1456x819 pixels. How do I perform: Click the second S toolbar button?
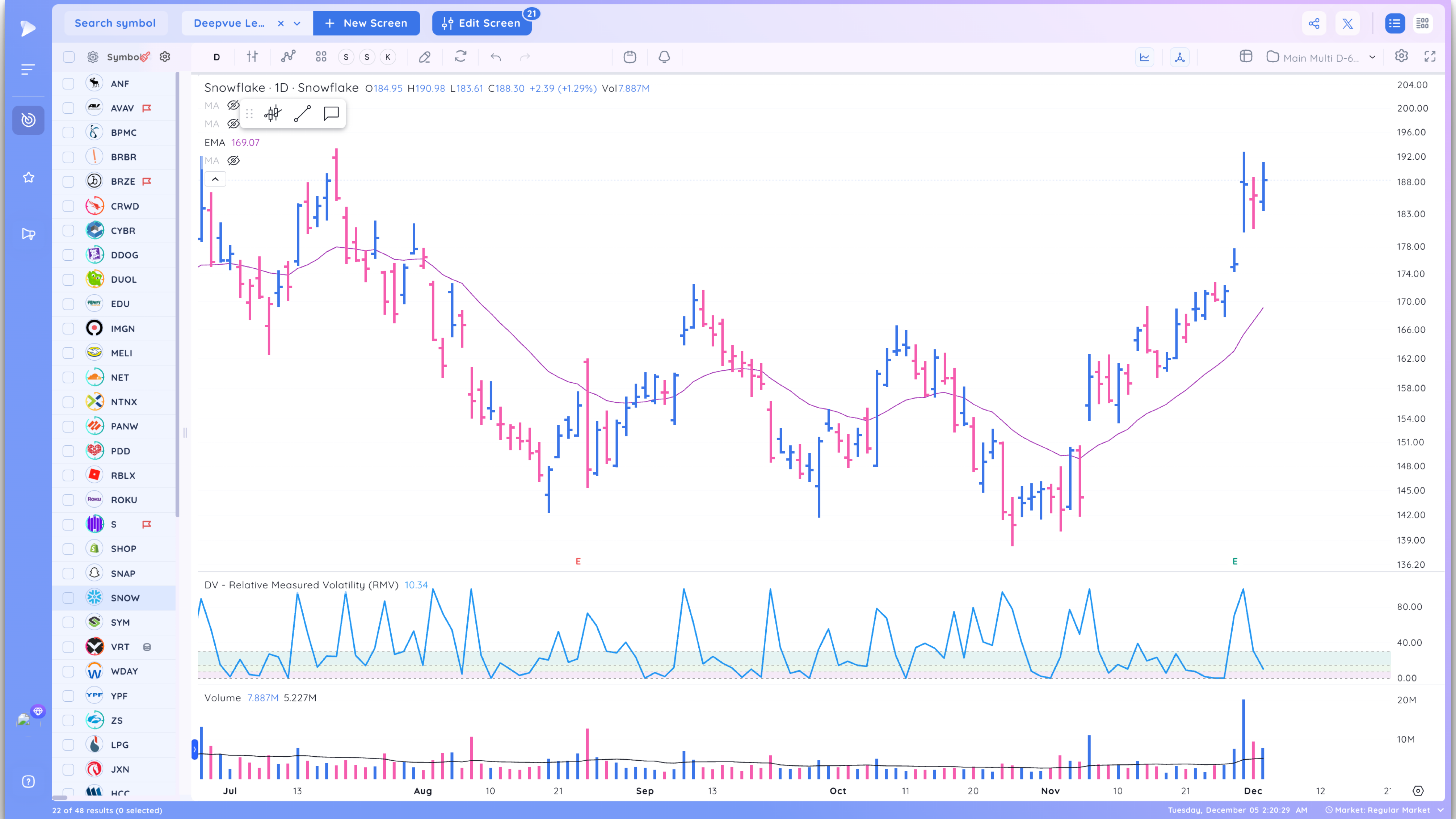367,56
